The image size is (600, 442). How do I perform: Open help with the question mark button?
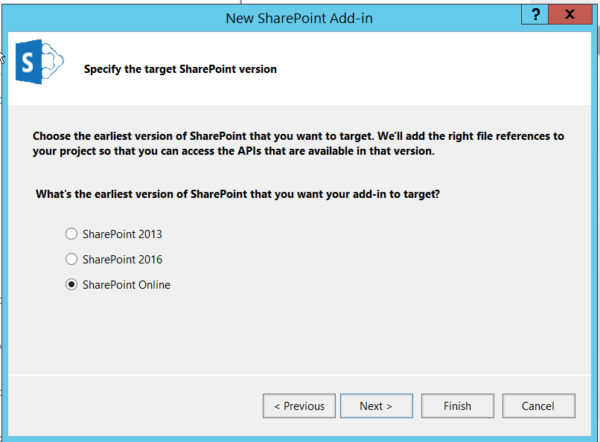[x=537, y=14]
